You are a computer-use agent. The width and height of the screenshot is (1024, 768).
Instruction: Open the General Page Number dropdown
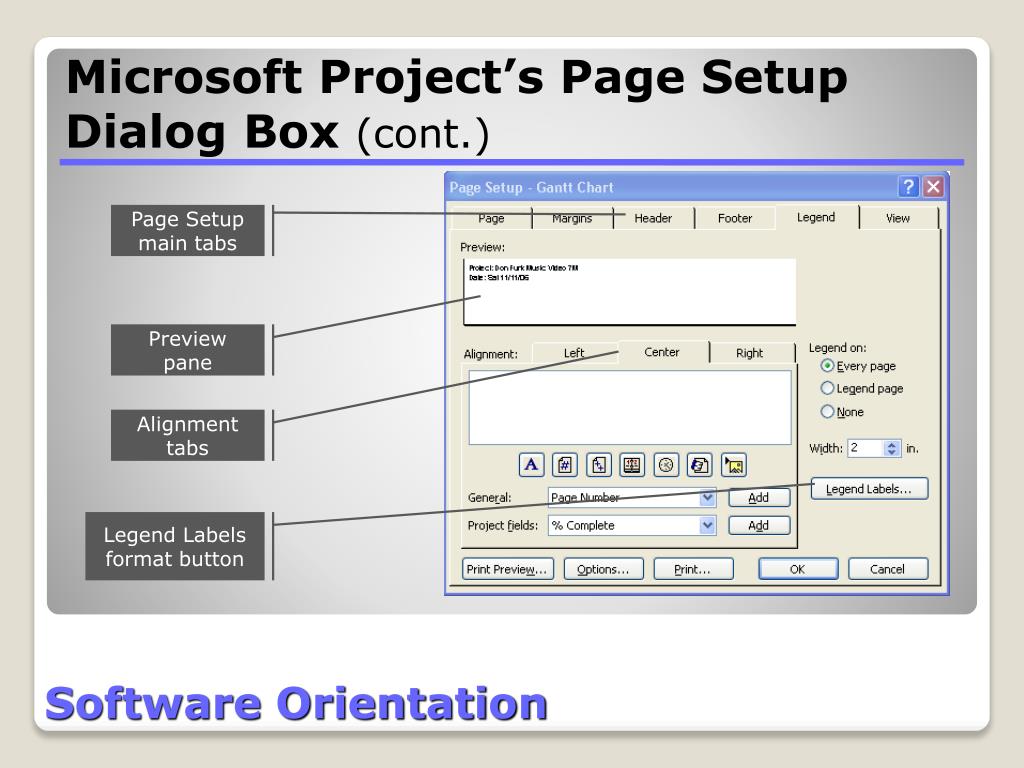707,498
